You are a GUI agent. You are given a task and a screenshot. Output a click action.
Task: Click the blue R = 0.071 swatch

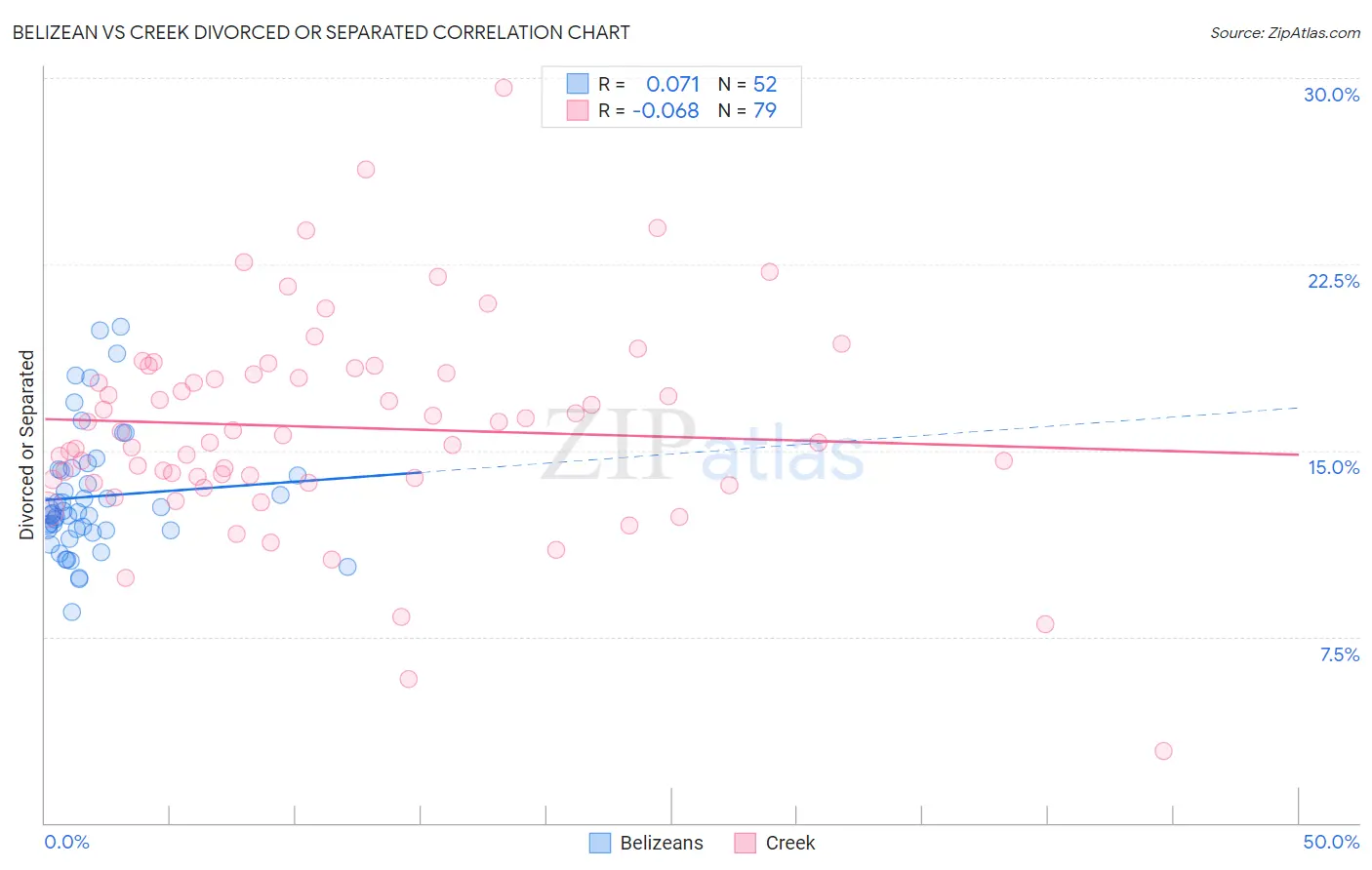tap(578, 84)
